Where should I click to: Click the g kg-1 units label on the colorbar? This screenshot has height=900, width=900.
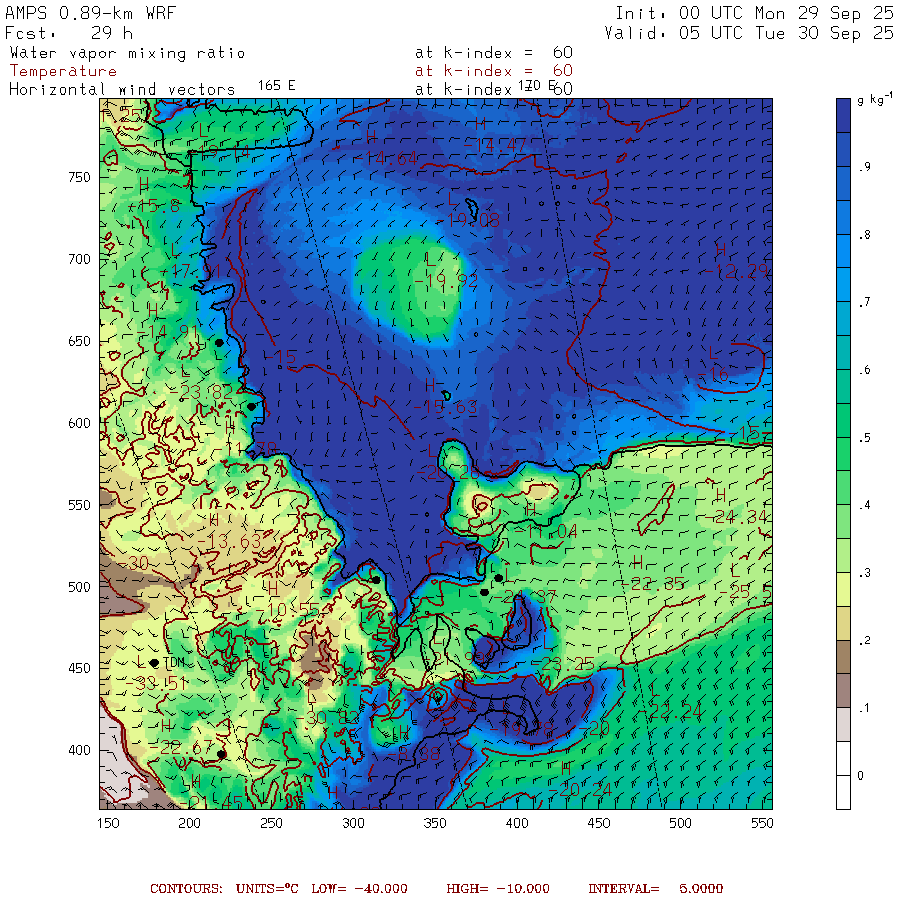876,99
